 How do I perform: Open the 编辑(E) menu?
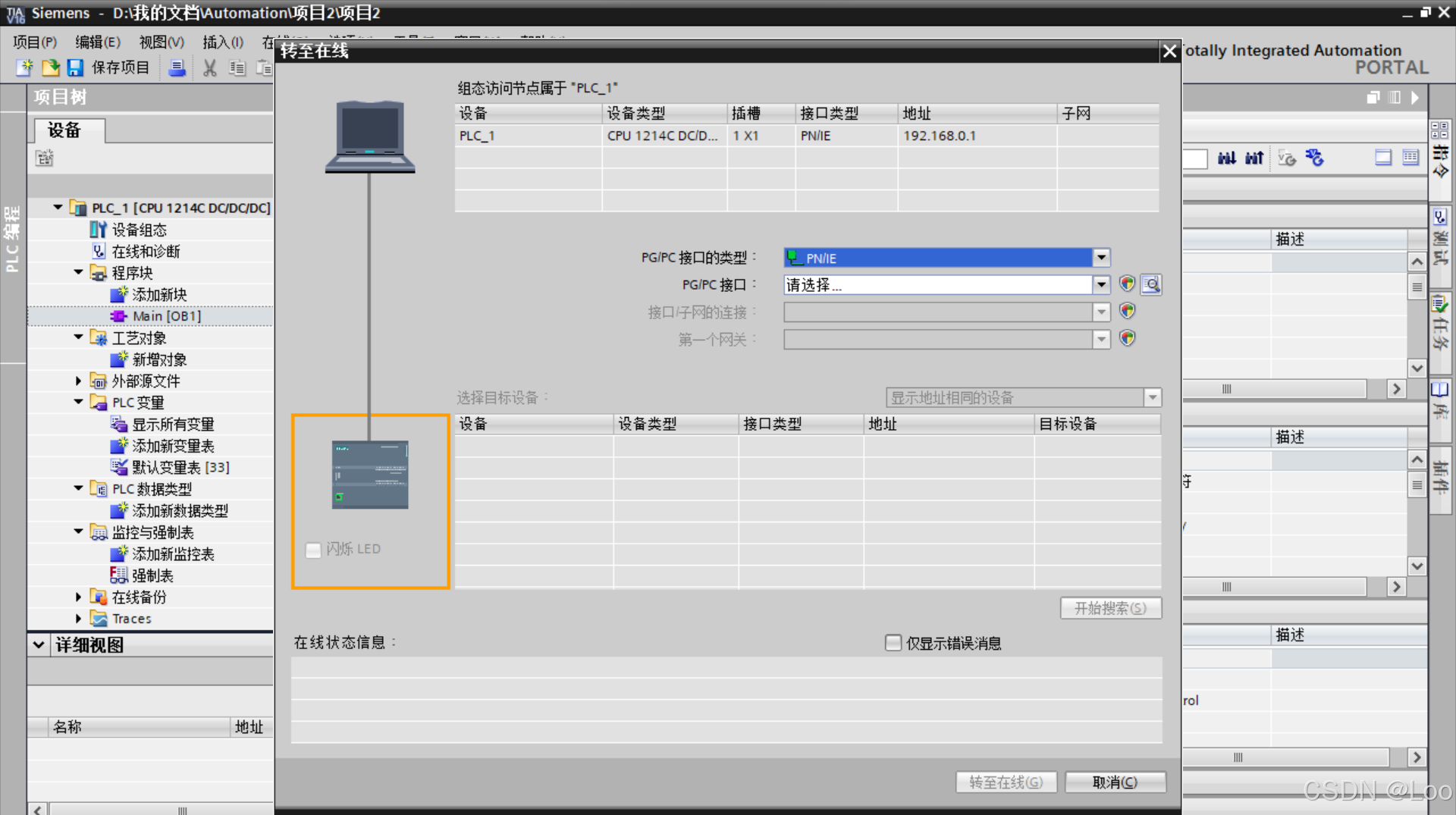pyautogui.click(x=98, y=42)
